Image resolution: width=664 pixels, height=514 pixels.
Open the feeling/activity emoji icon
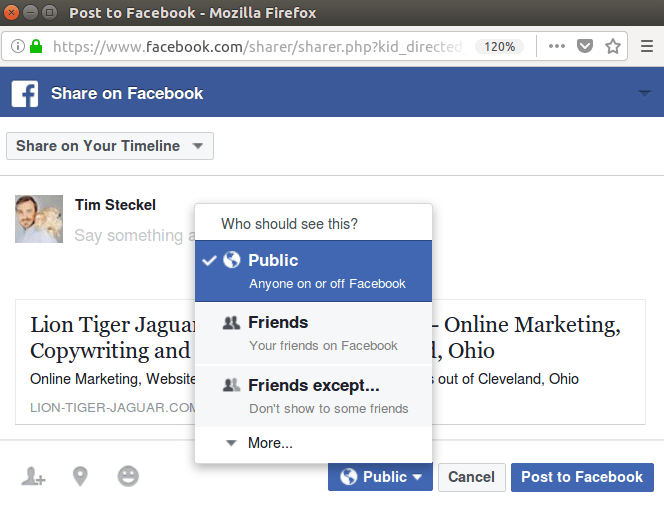pyautogui.click(x=128, y=476)
